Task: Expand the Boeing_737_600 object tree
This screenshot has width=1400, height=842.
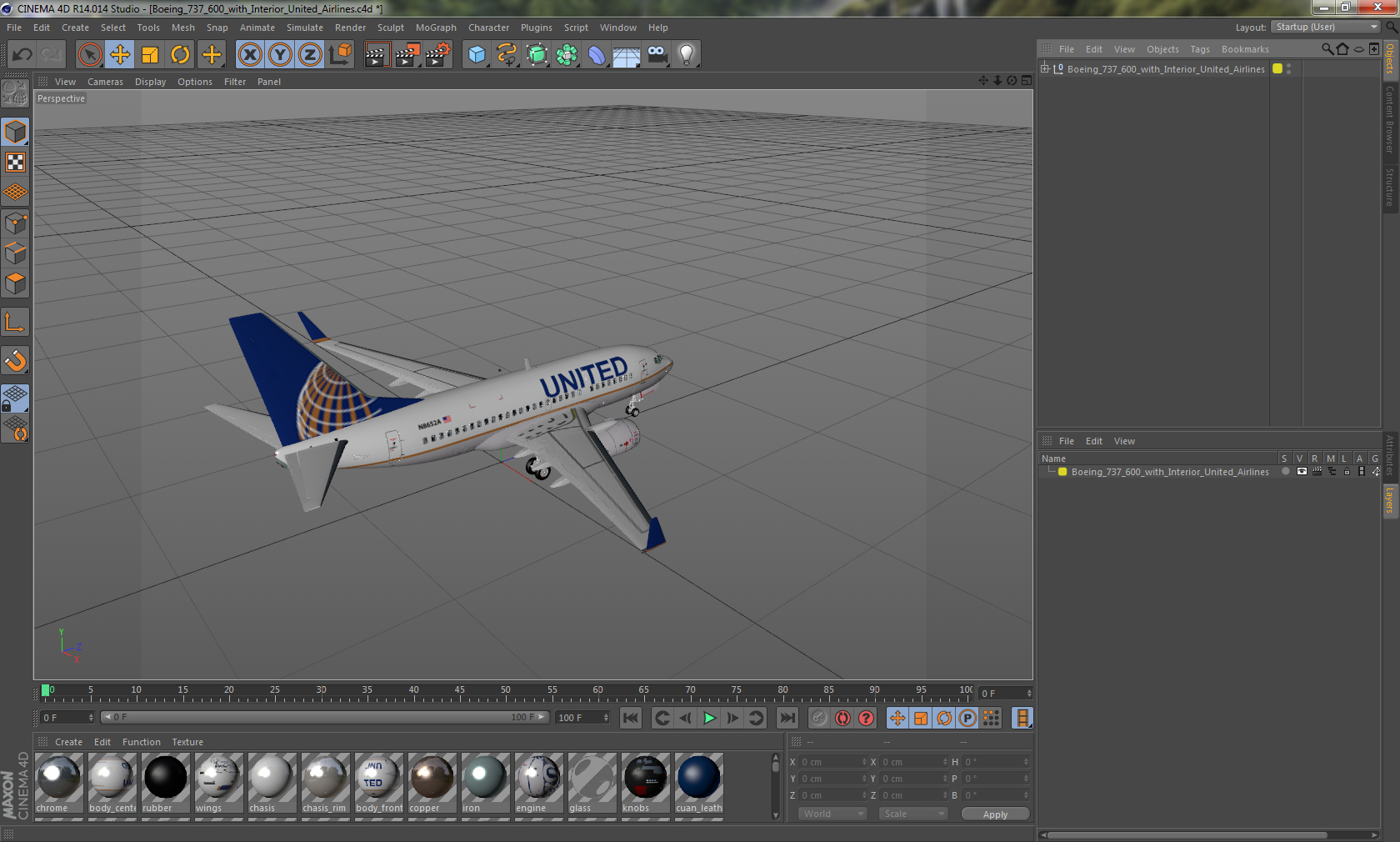Action: pyautogui.click(x=1045, y=69)
